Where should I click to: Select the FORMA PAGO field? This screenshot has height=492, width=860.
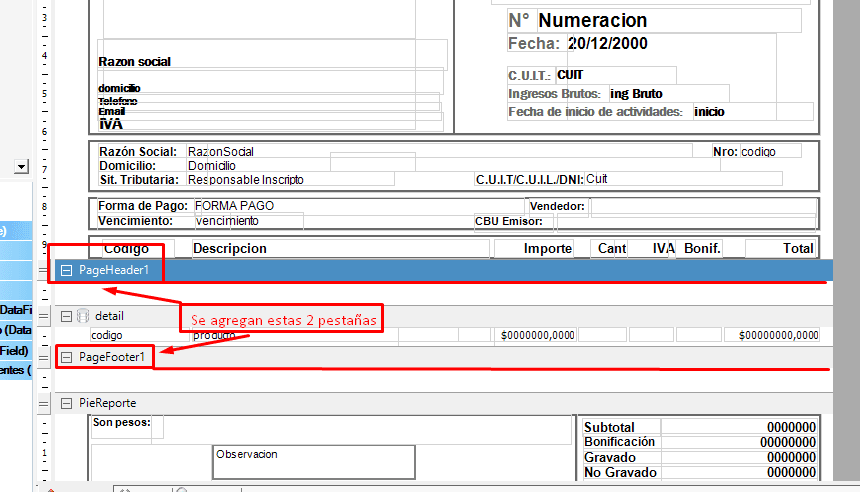click(234, 205)
